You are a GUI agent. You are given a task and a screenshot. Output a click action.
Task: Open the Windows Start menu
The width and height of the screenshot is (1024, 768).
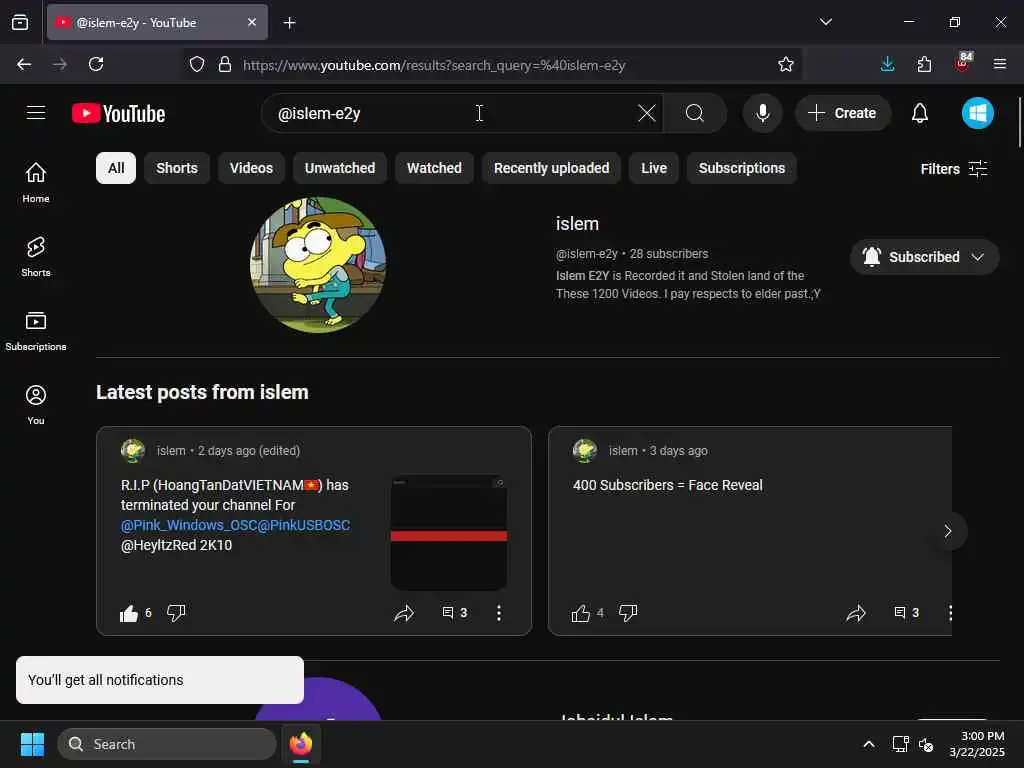coord(32,744)
